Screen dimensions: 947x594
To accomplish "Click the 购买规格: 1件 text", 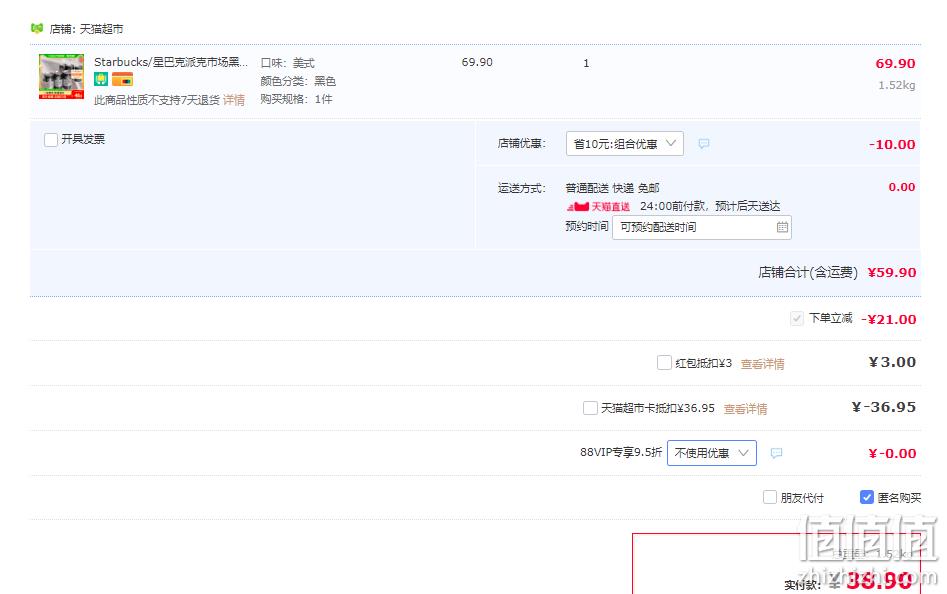I will 296,99.
